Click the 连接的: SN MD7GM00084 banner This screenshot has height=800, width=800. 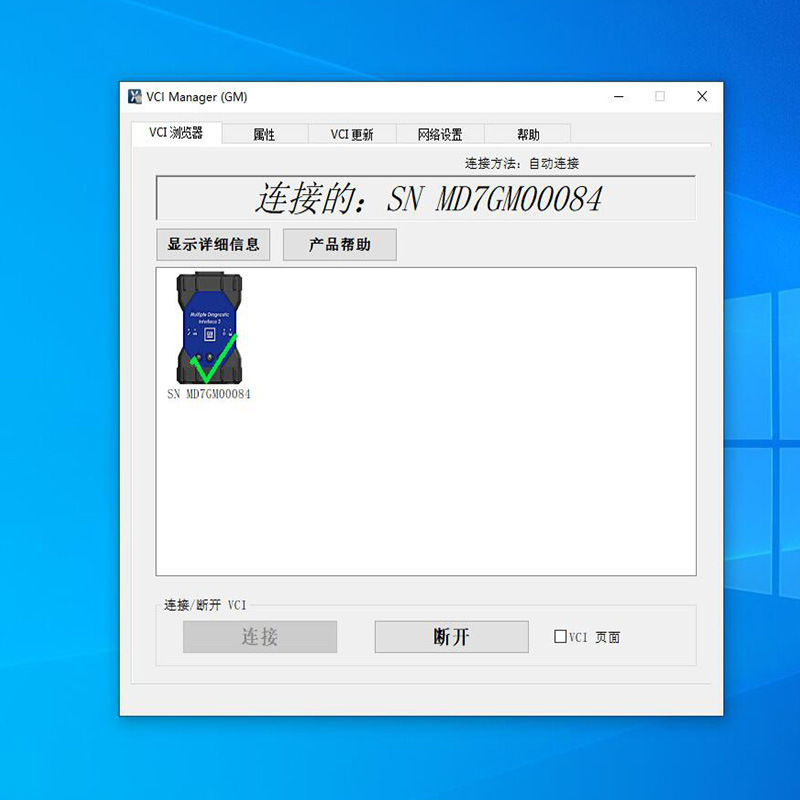point(426,198)
